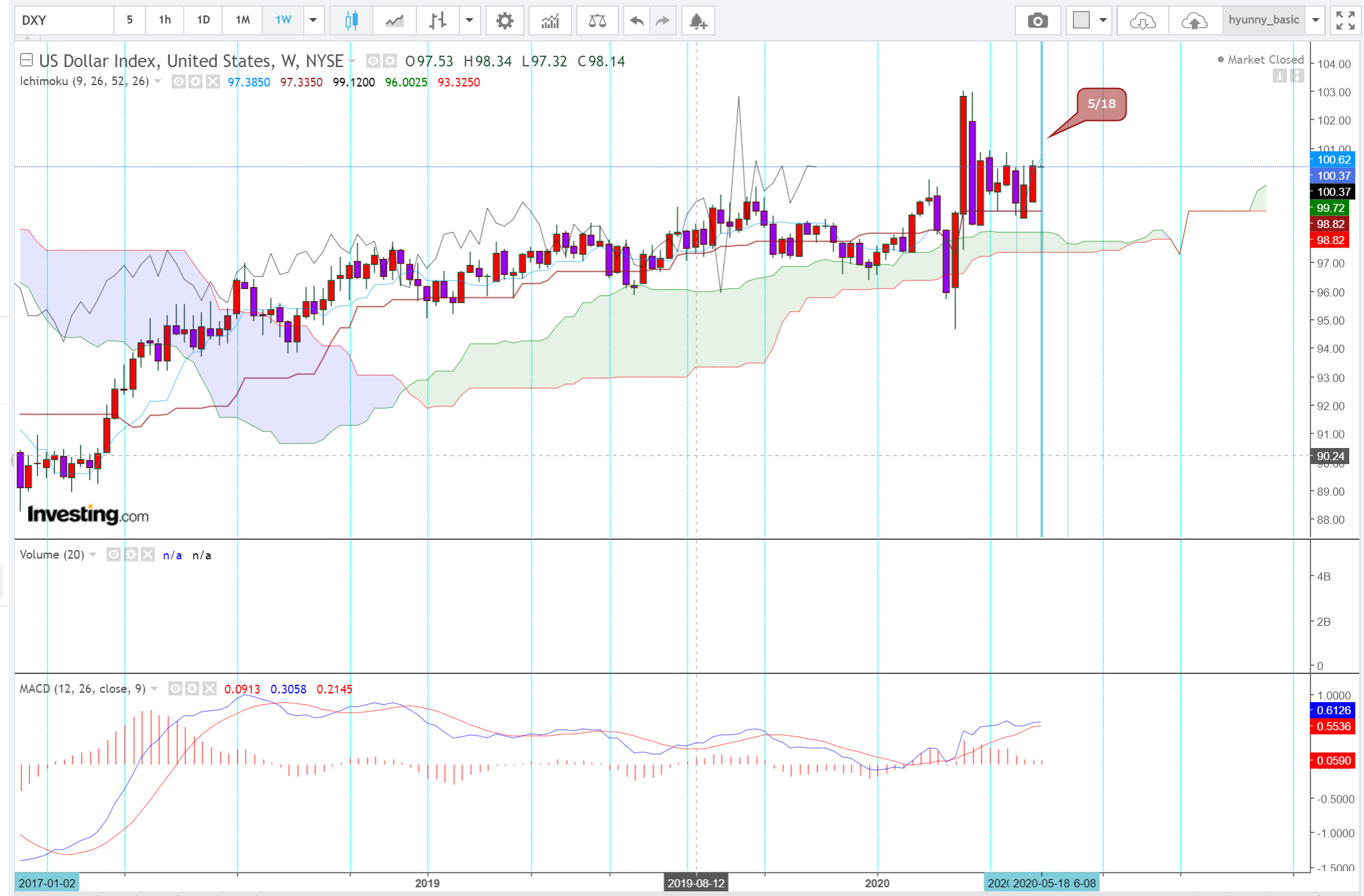Select the 1D timeframe
The width and height of the screenshot is (1364, 896).
click(x=203, y=20)
